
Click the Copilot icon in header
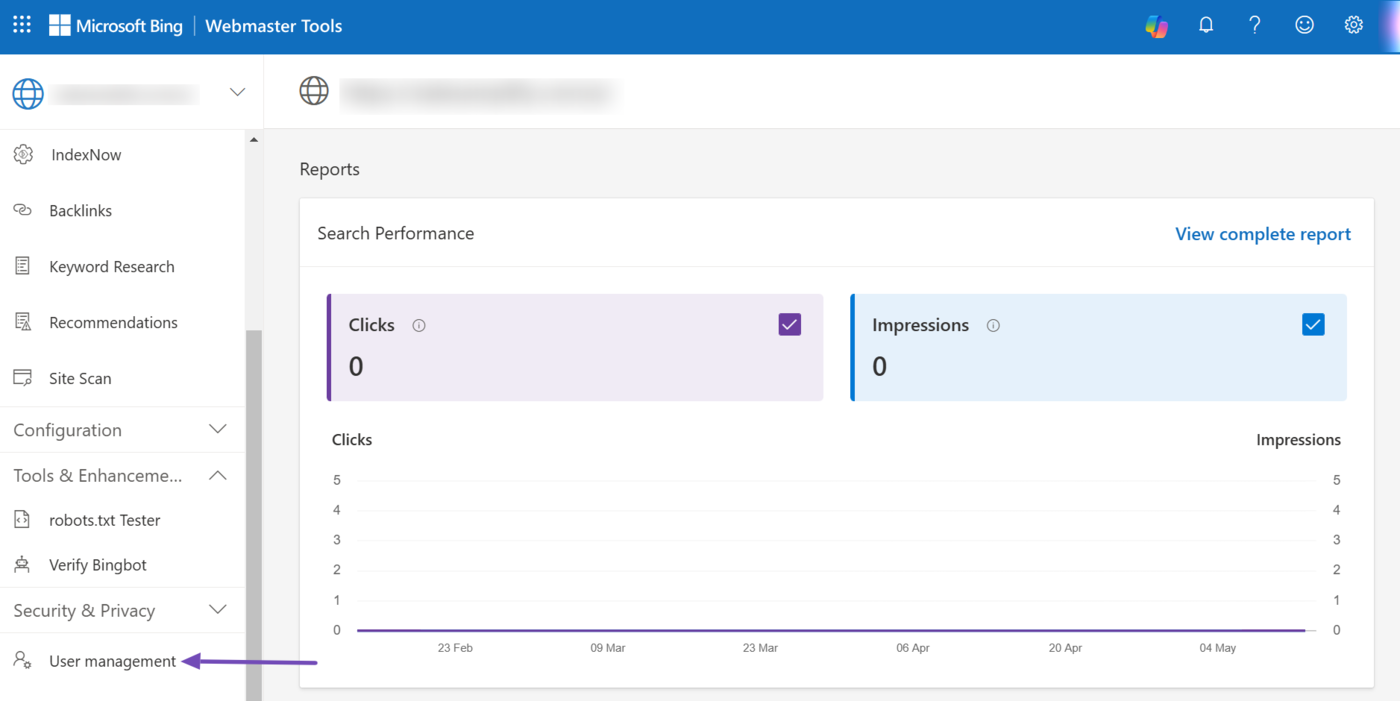1156,26
